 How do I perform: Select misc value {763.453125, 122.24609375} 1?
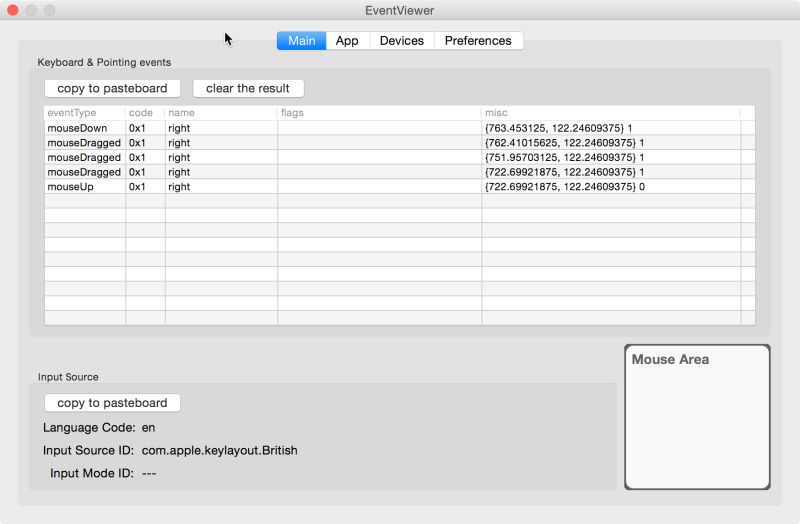tap(559, 128)
